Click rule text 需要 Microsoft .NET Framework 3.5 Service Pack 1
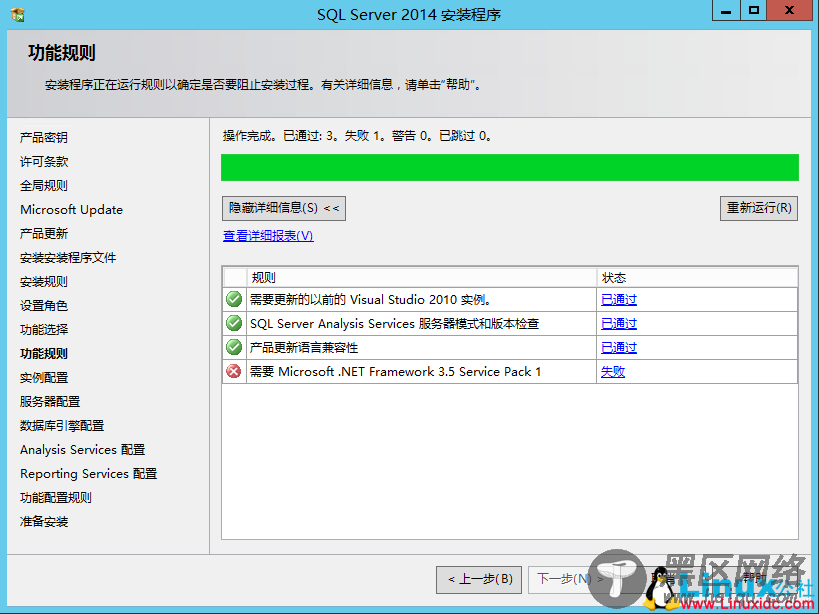Screen dimensions: 819x614 coord(395,372)
